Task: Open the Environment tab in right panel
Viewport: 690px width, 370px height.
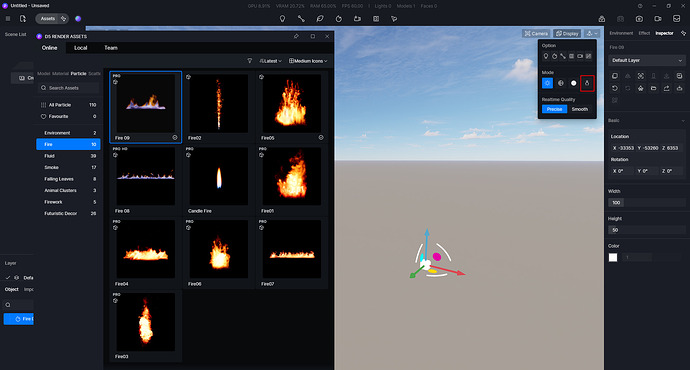Action: 621,33
